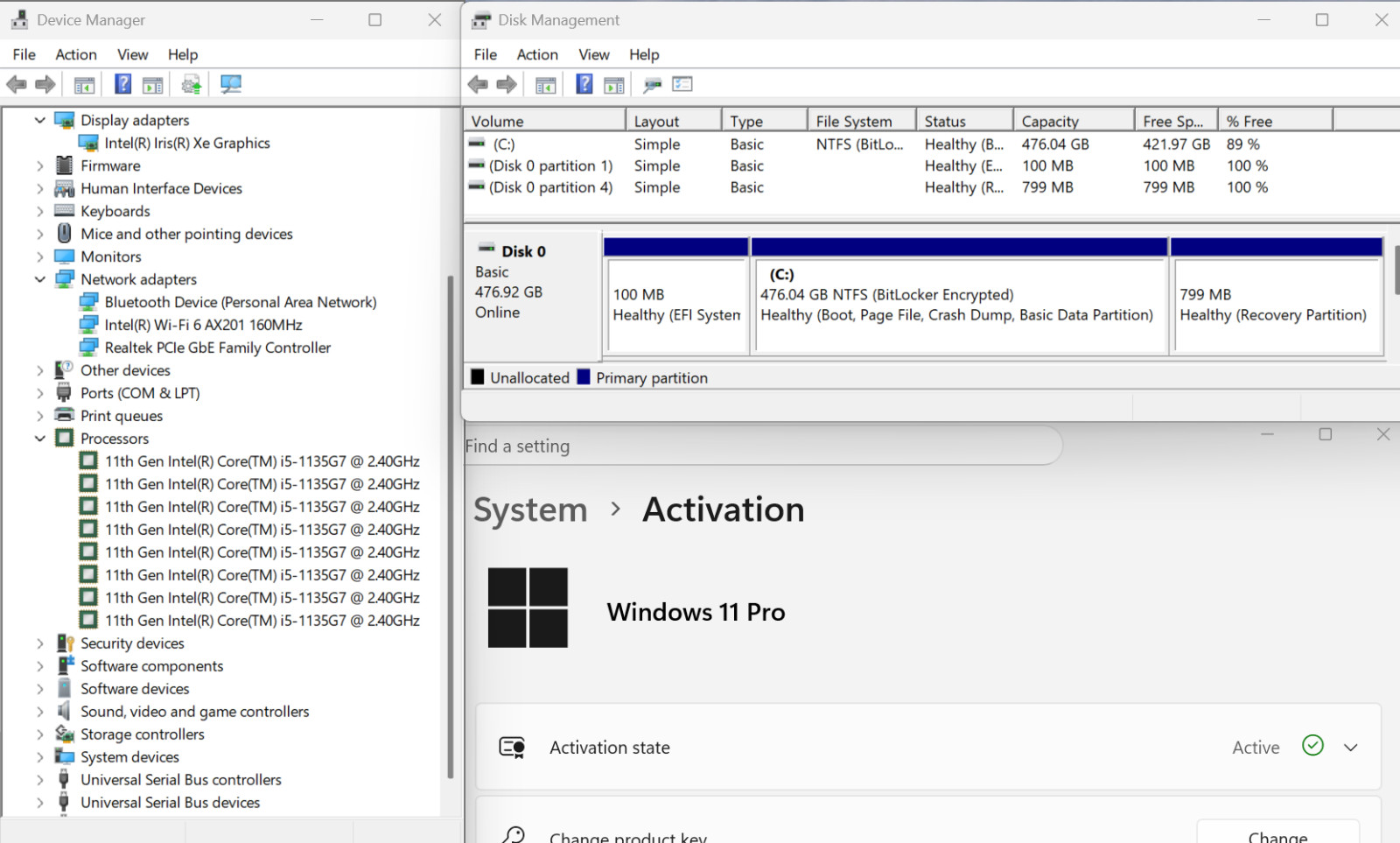Open the Help menu in Disk Management
The image size is (1400, 843).
[x=644, y=54]
